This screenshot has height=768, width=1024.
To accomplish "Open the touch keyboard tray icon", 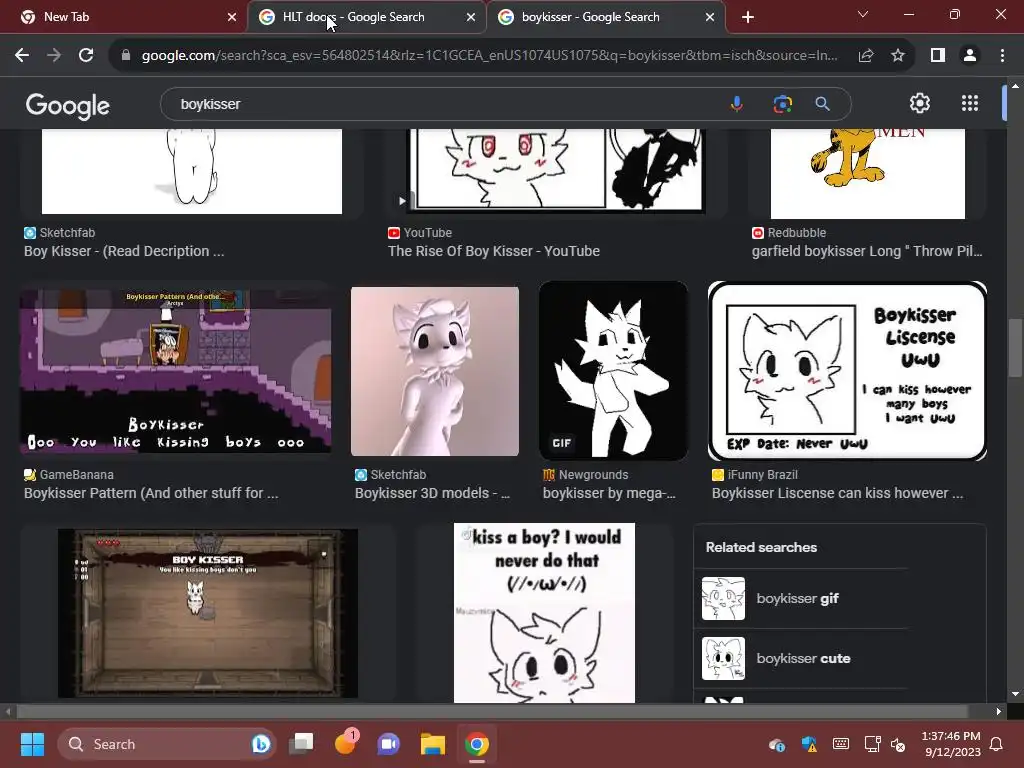I will [x=841, y=744].
